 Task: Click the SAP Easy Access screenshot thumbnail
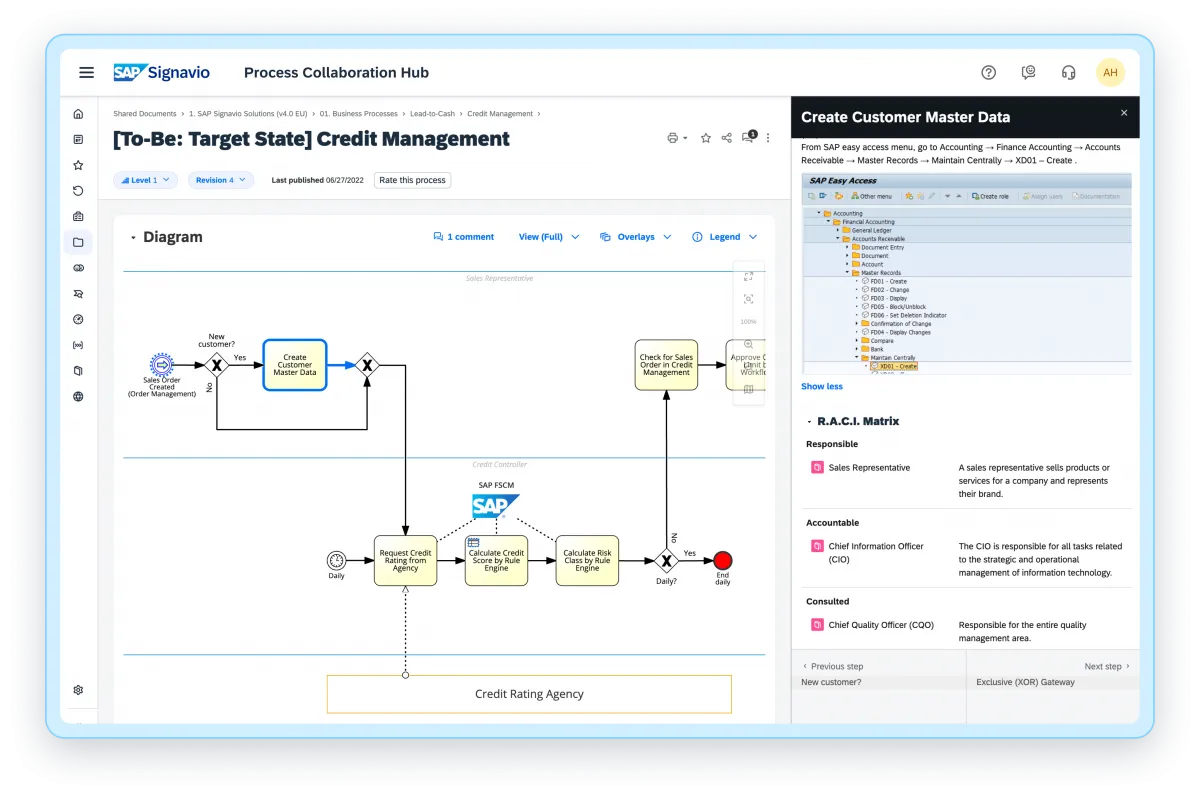966,275
